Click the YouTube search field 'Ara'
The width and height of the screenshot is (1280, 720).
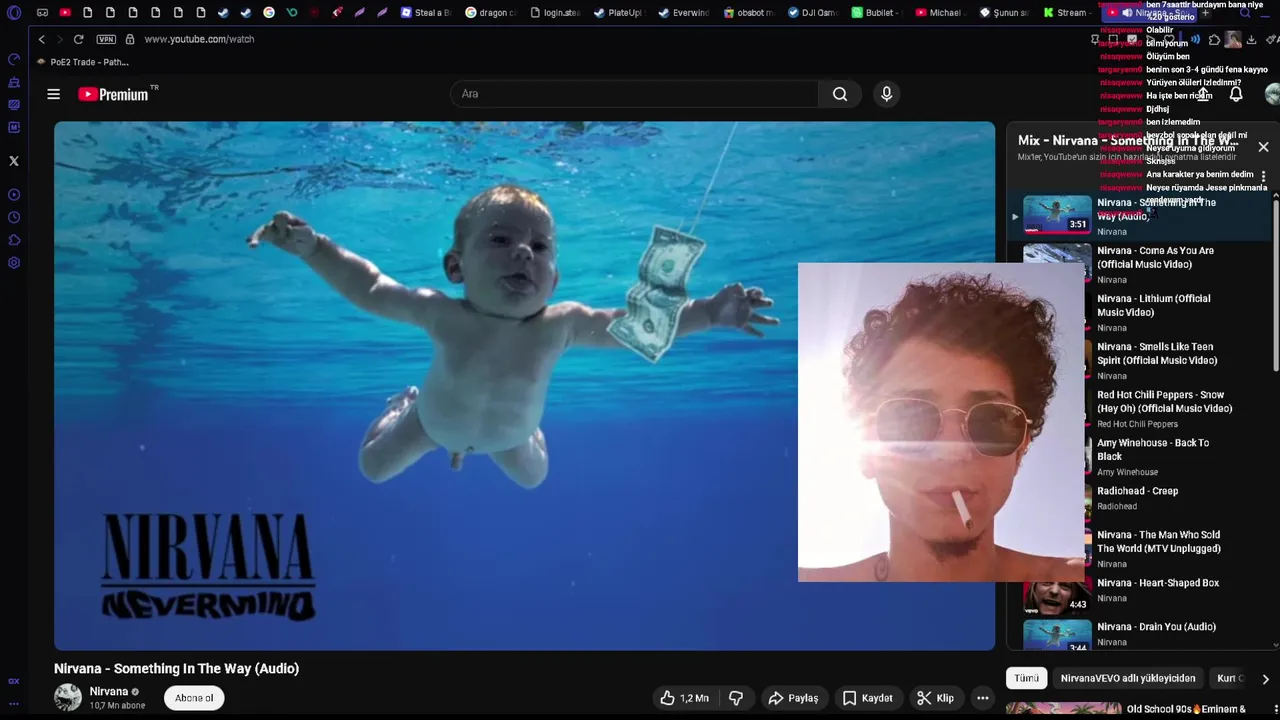[x=634, y=94]
